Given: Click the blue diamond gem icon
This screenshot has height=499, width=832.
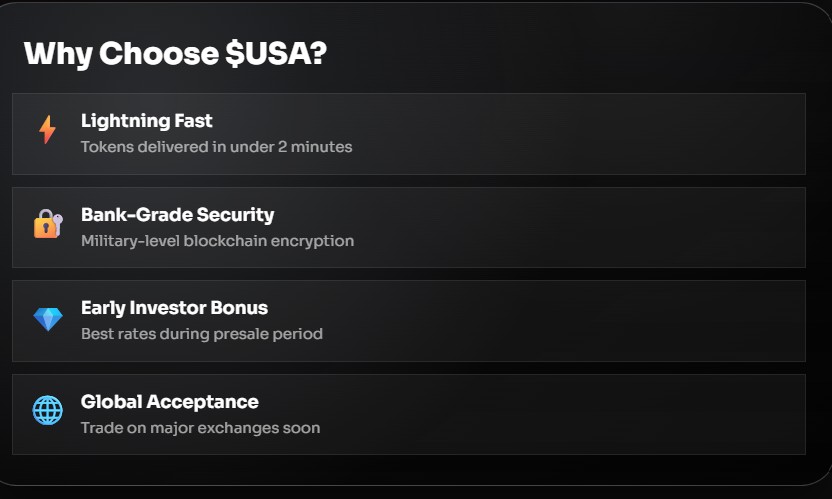Looking at the screenshot, I should point(47,319).
